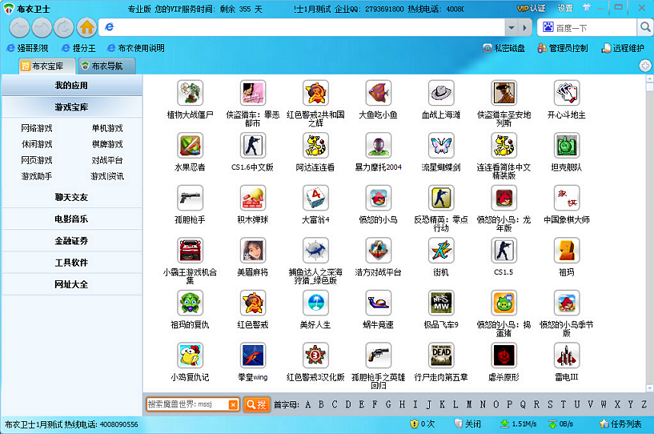
Task: Click the URL address bar
Action: pyautogui.click(x=302, y=28)
